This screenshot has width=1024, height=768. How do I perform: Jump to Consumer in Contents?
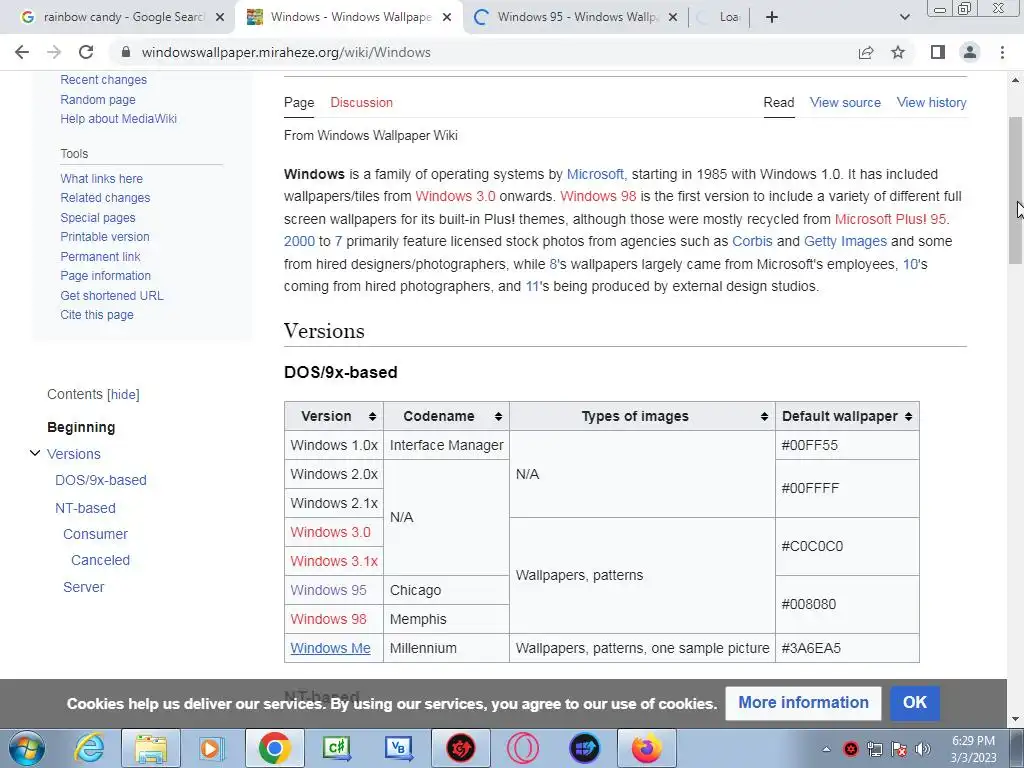(95, 534)
